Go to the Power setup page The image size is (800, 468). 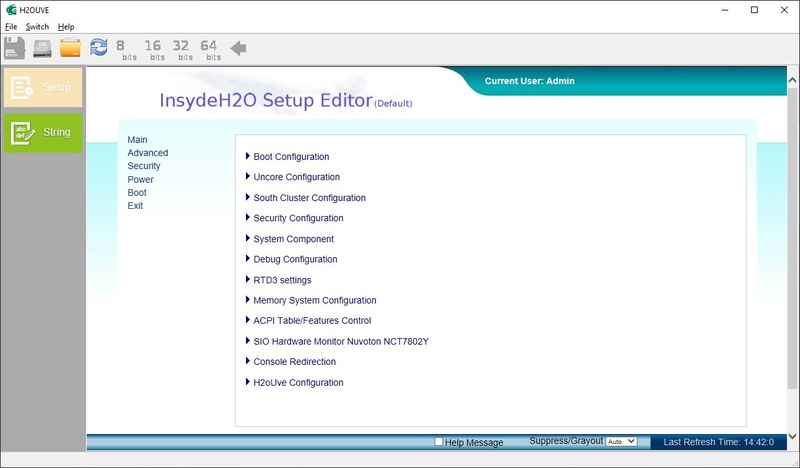coord(140,179)
